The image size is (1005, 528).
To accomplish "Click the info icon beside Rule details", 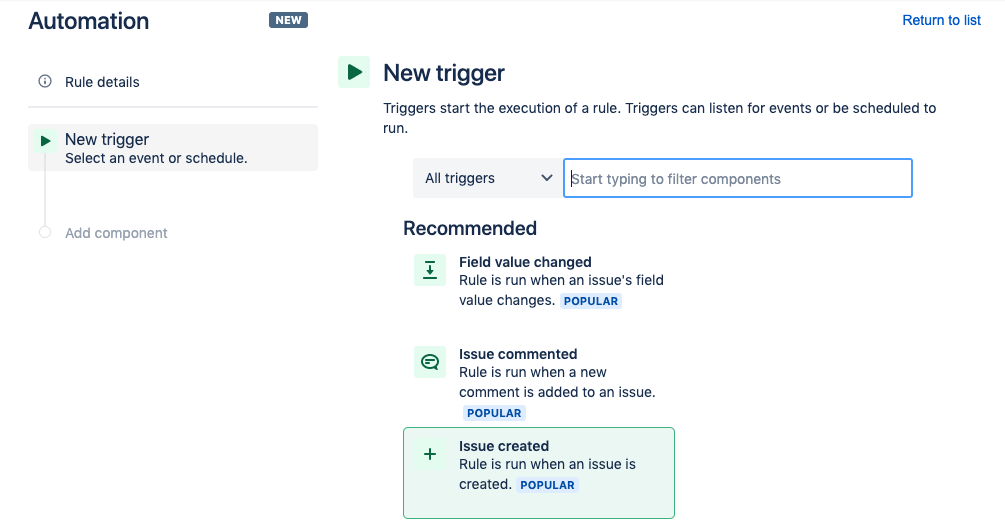I will coord(45,82).
